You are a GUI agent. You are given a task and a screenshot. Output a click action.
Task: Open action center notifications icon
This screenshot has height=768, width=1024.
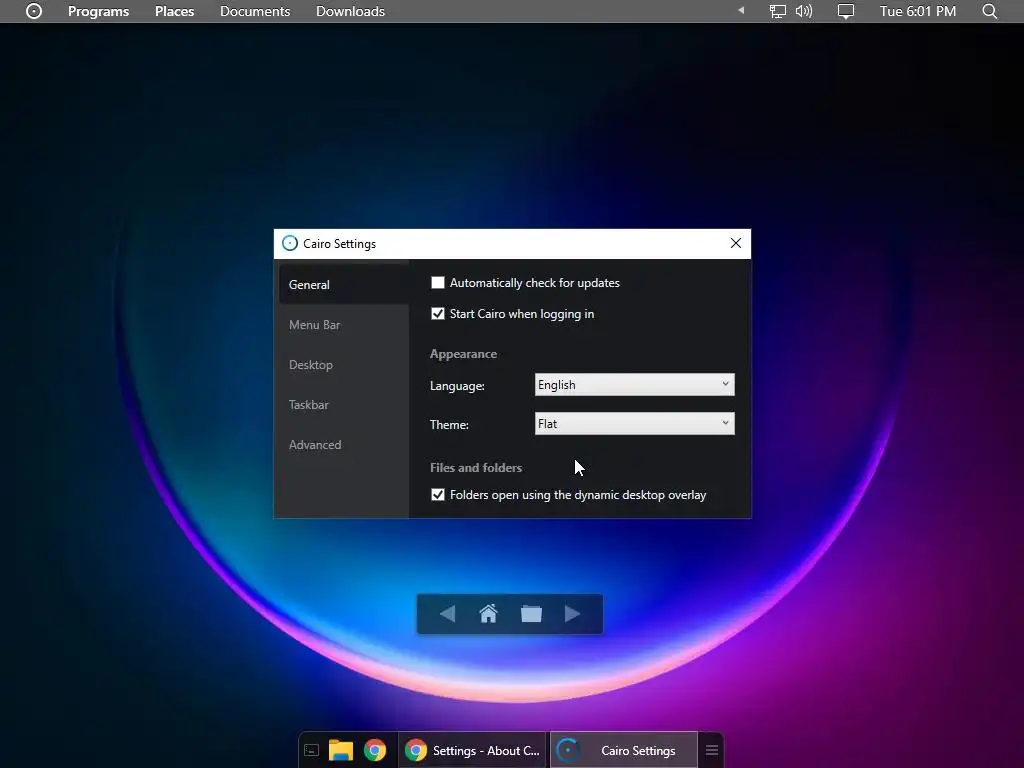tap(846, 11)
